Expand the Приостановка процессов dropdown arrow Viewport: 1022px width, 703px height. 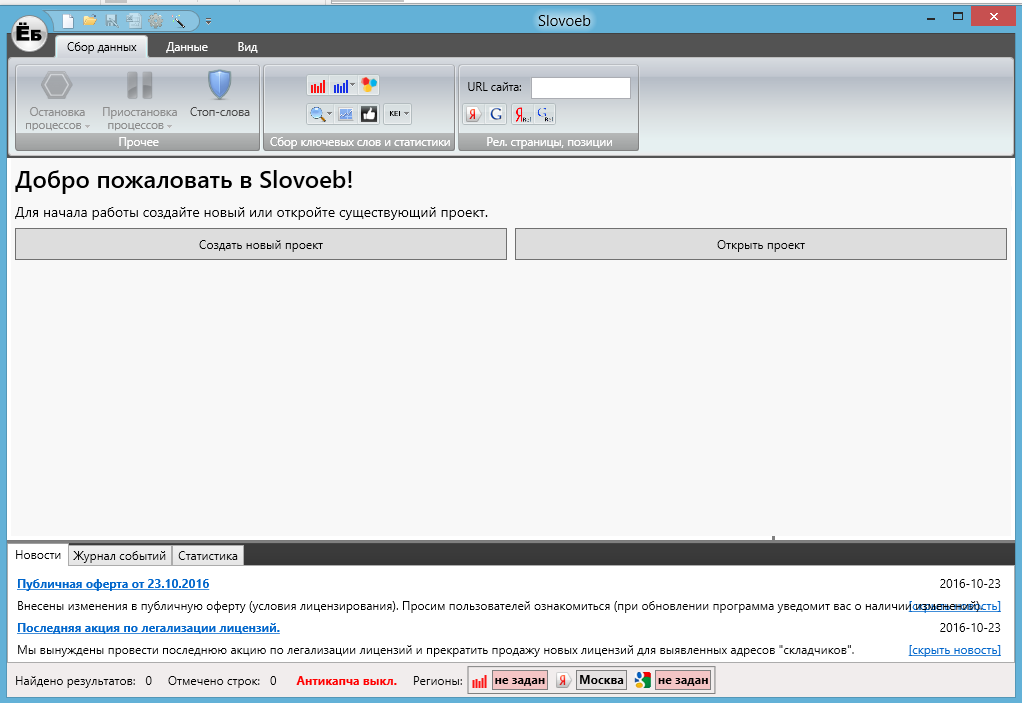tap(169, 126)
